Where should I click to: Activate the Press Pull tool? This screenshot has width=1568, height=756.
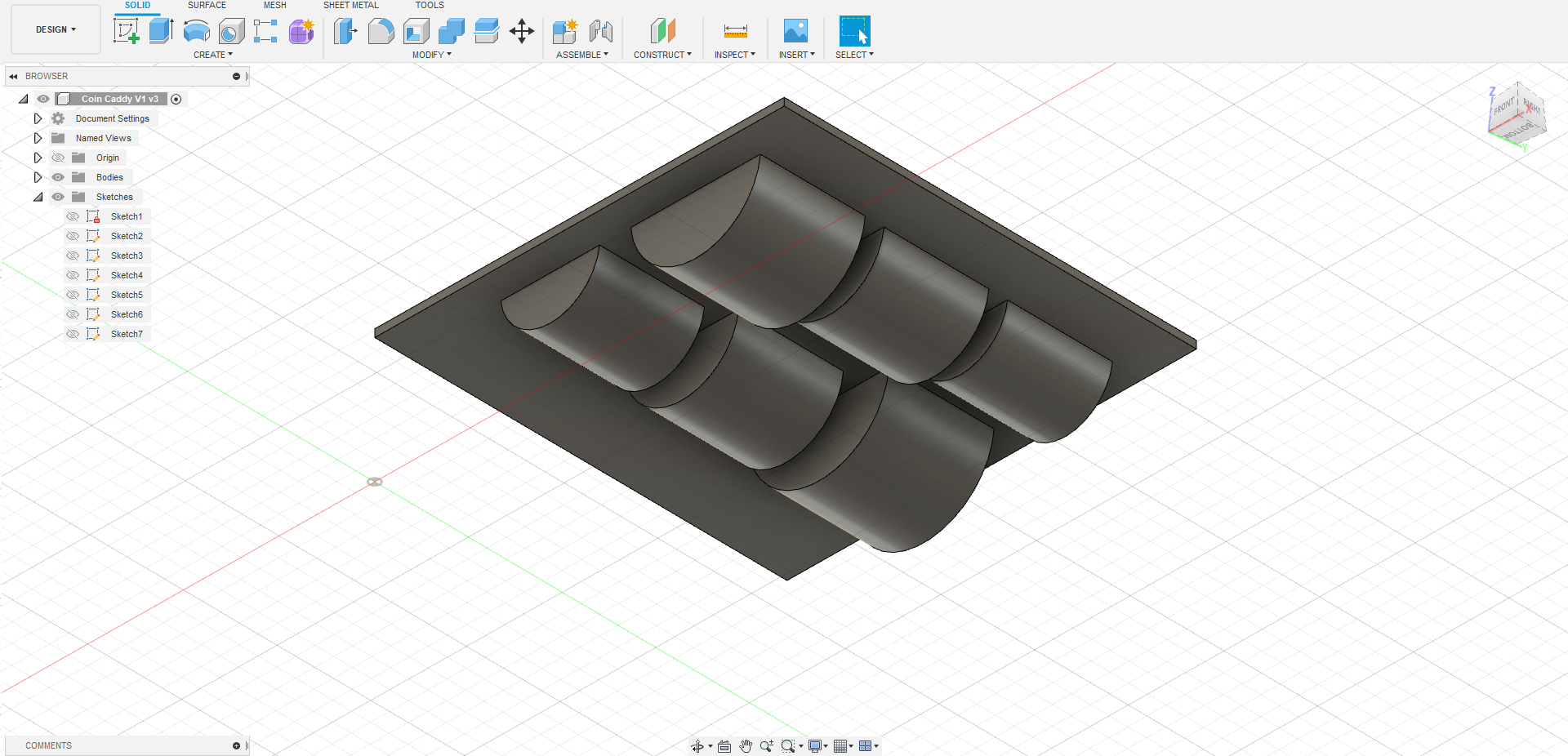click(345, 31)
